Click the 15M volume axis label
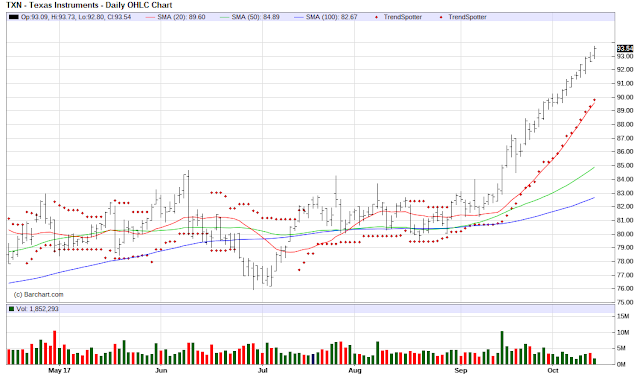This screenshot has height=389, width=640. pyautogui.click(x=623, y=316)
